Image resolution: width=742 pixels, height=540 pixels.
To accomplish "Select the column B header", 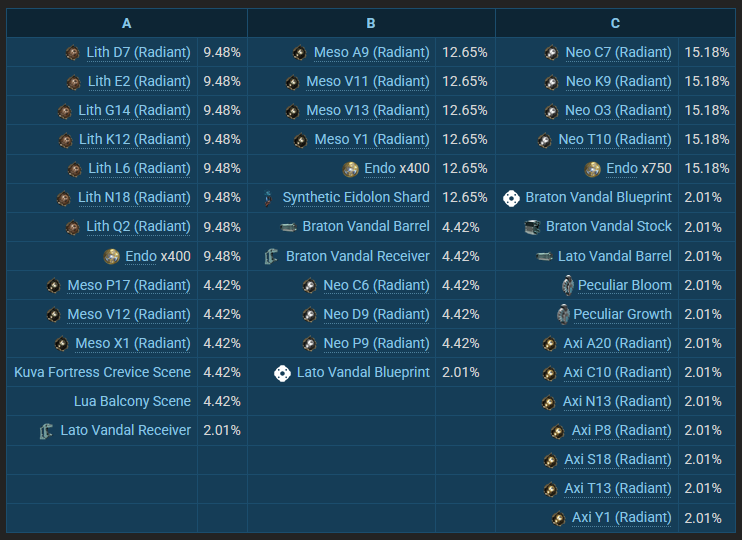I will [371, 23].
